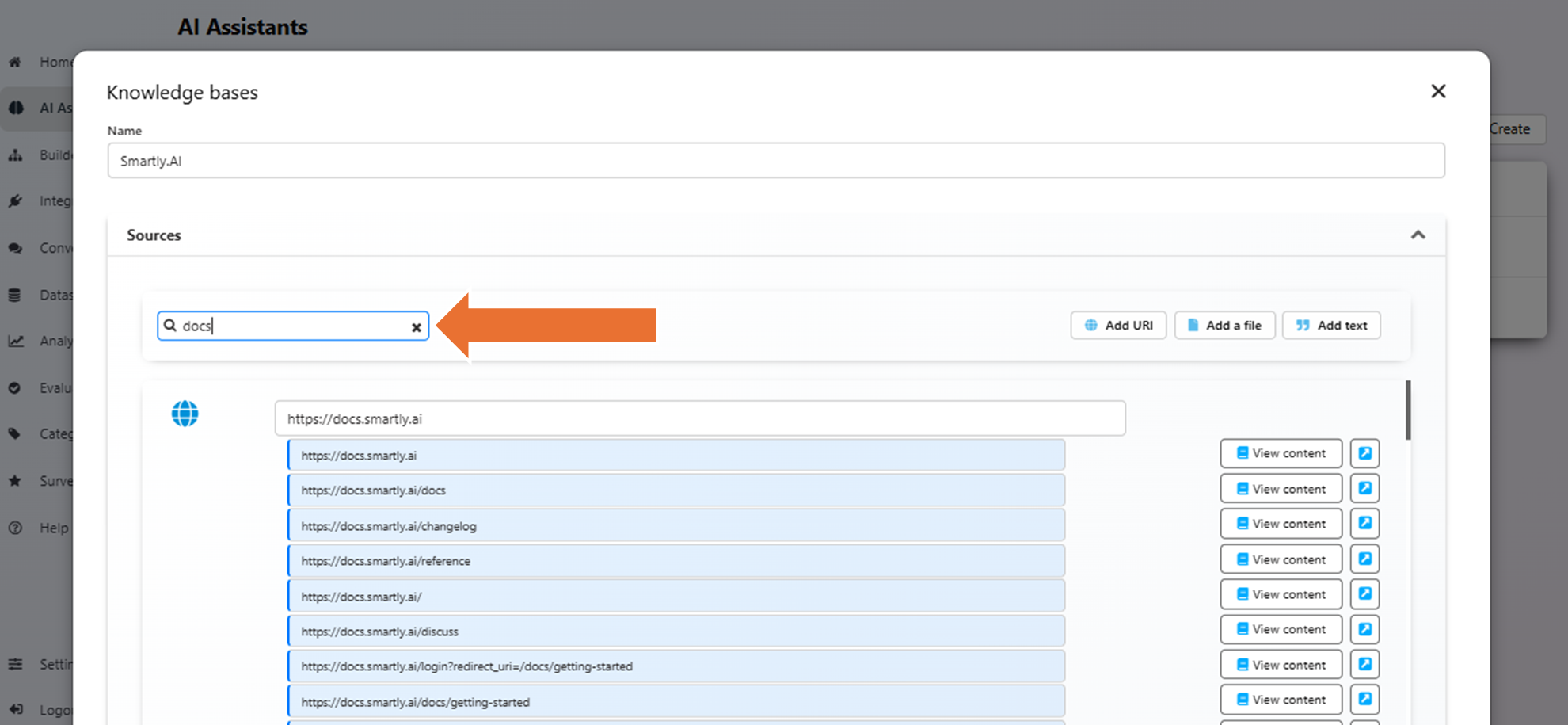Select the https://docs.smartly.ai/docs row
Image resolution: width=1568 pixels, height=725 pixels.
pos(676,490)
